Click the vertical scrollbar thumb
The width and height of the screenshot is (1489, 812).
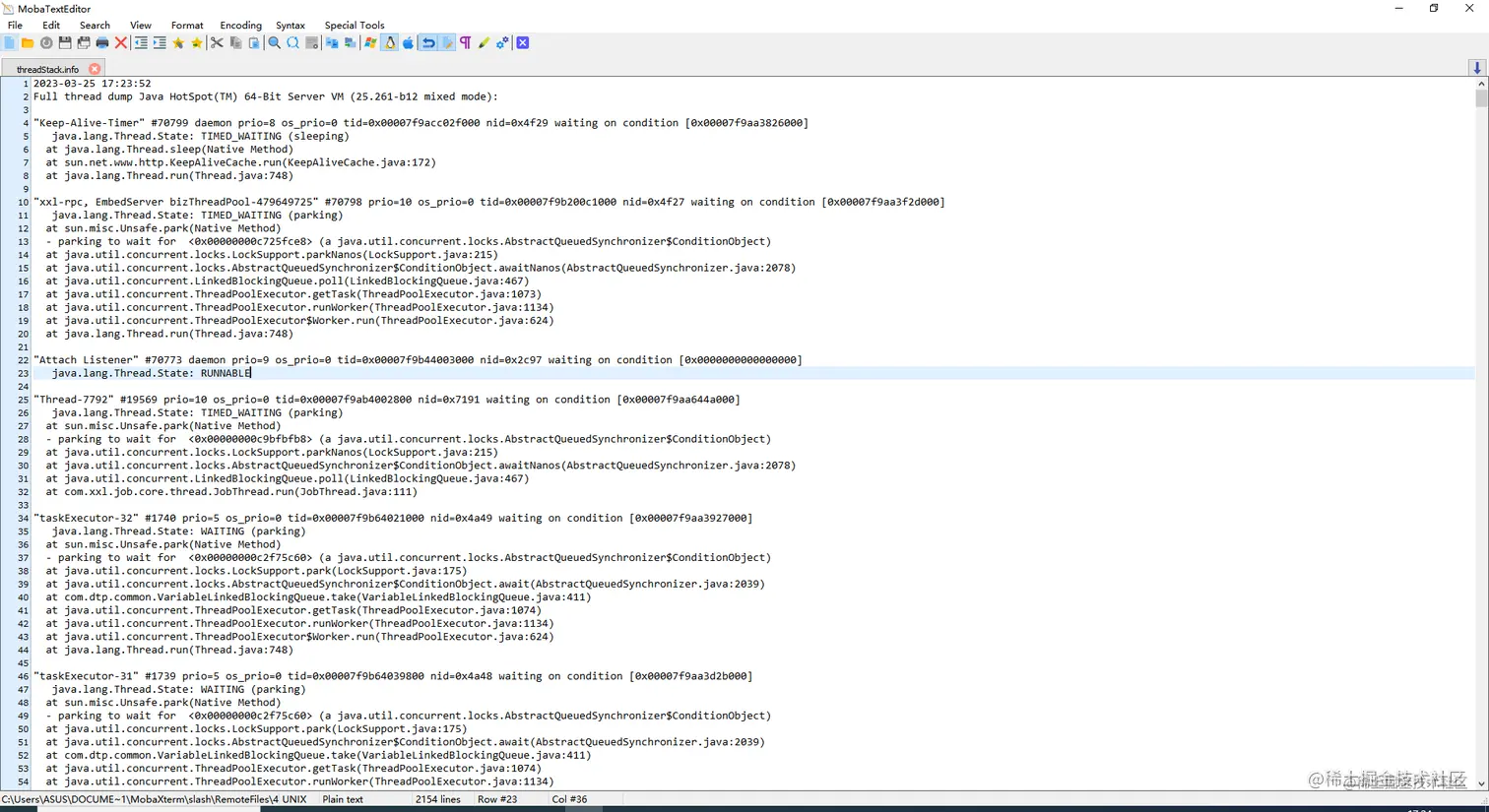[x=1481, y=98]
